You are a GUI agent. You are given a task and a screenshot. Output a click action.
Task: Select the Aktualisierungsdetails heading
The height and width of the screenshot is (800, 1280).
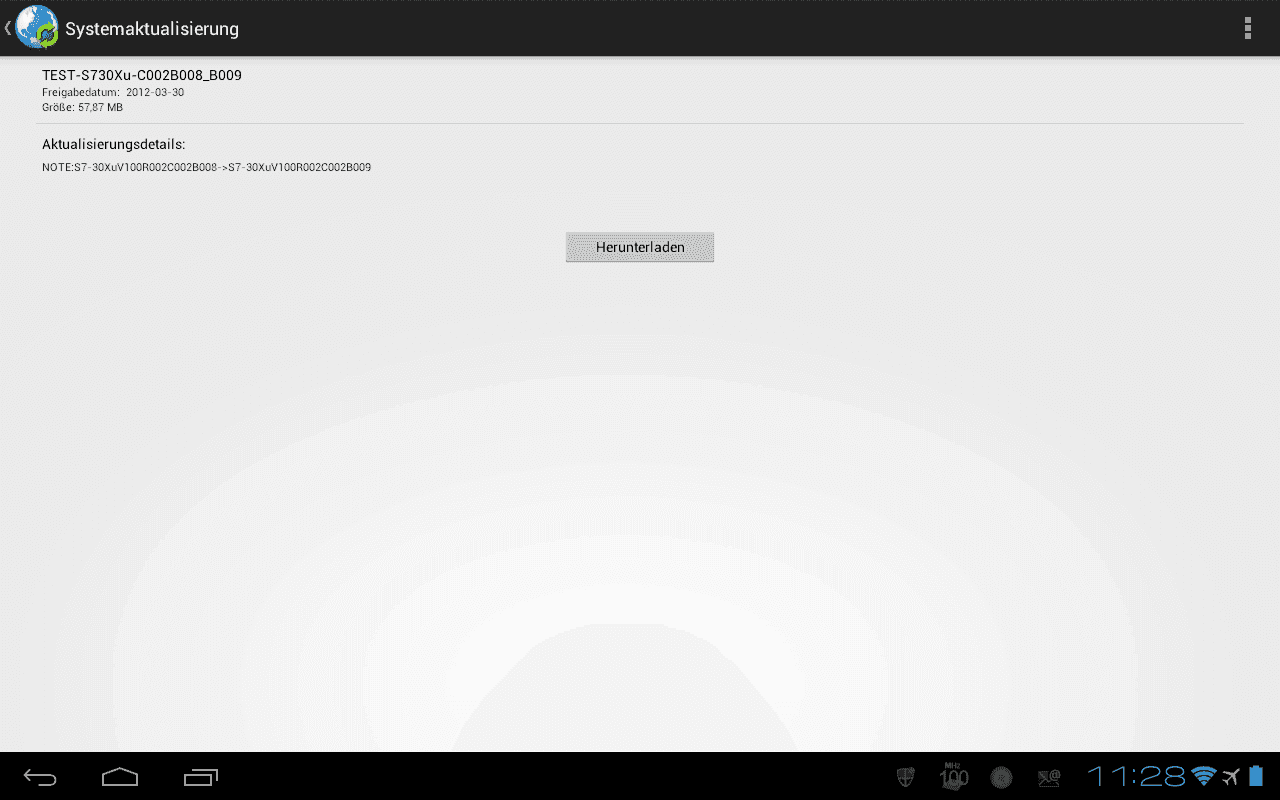114,144
